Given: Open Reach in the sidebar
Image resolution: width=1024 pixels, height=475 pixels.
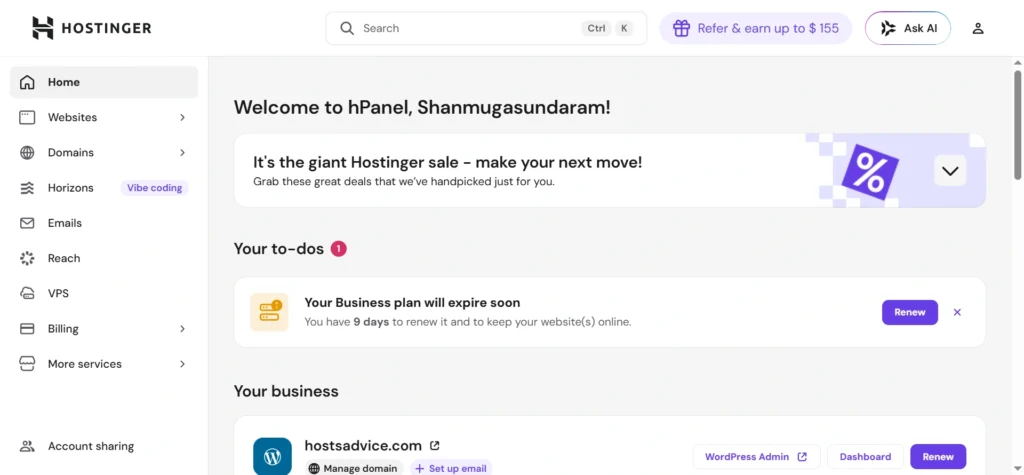Looking at the screenshot, I should click(x=63, y=258).
